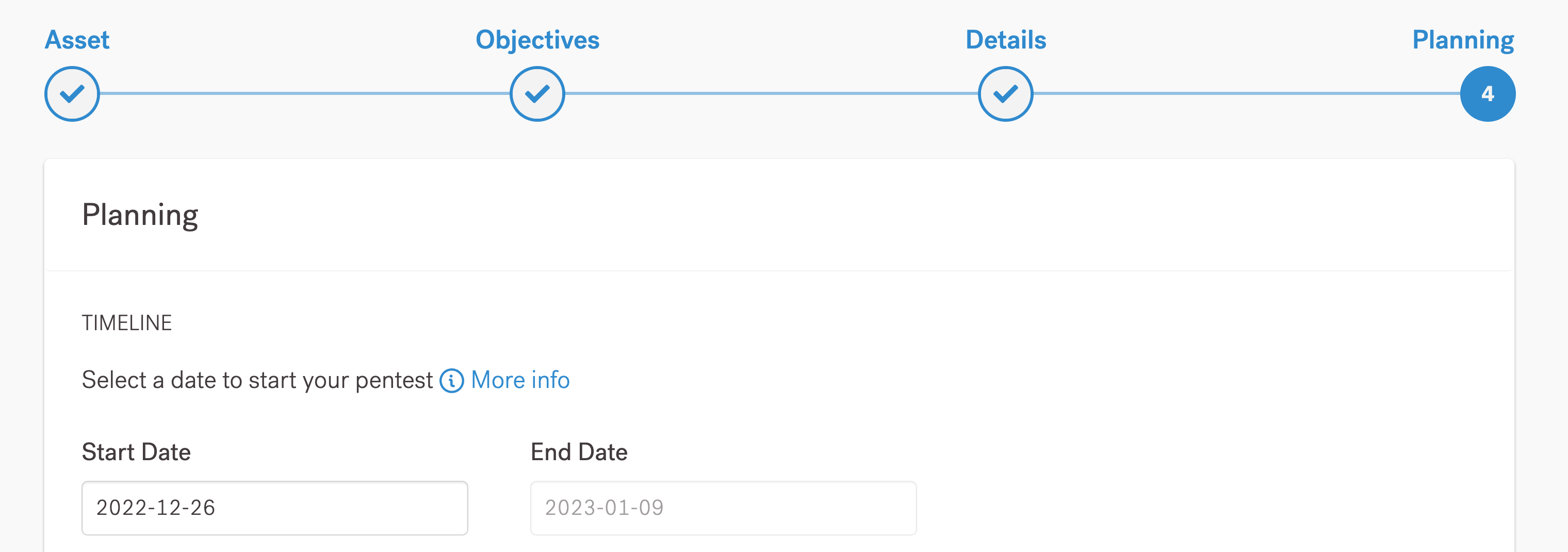Click the "Select a date to start" text
The image size is (1568, 552).
[257, 380]
